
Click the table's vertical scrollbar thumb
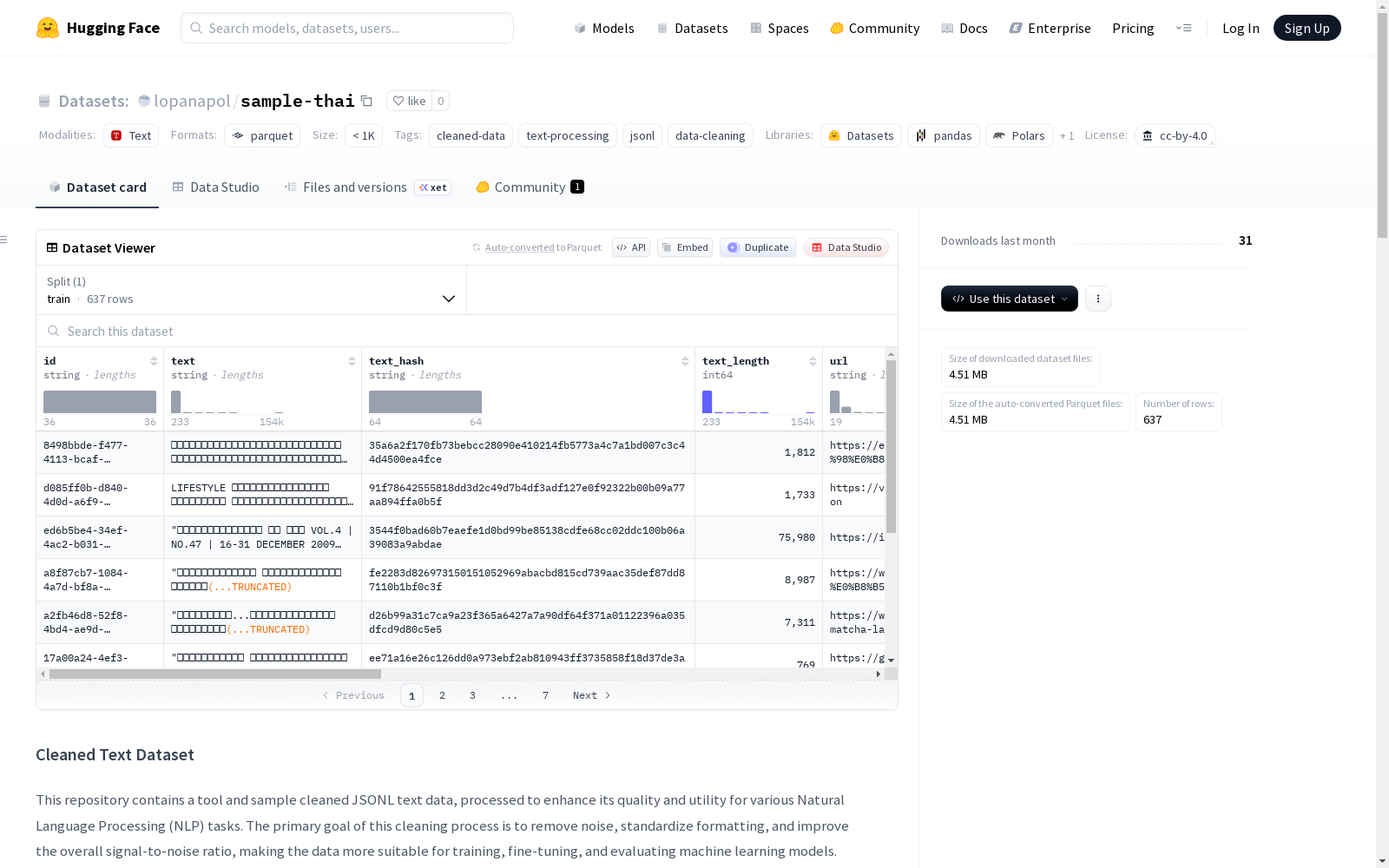891,446
